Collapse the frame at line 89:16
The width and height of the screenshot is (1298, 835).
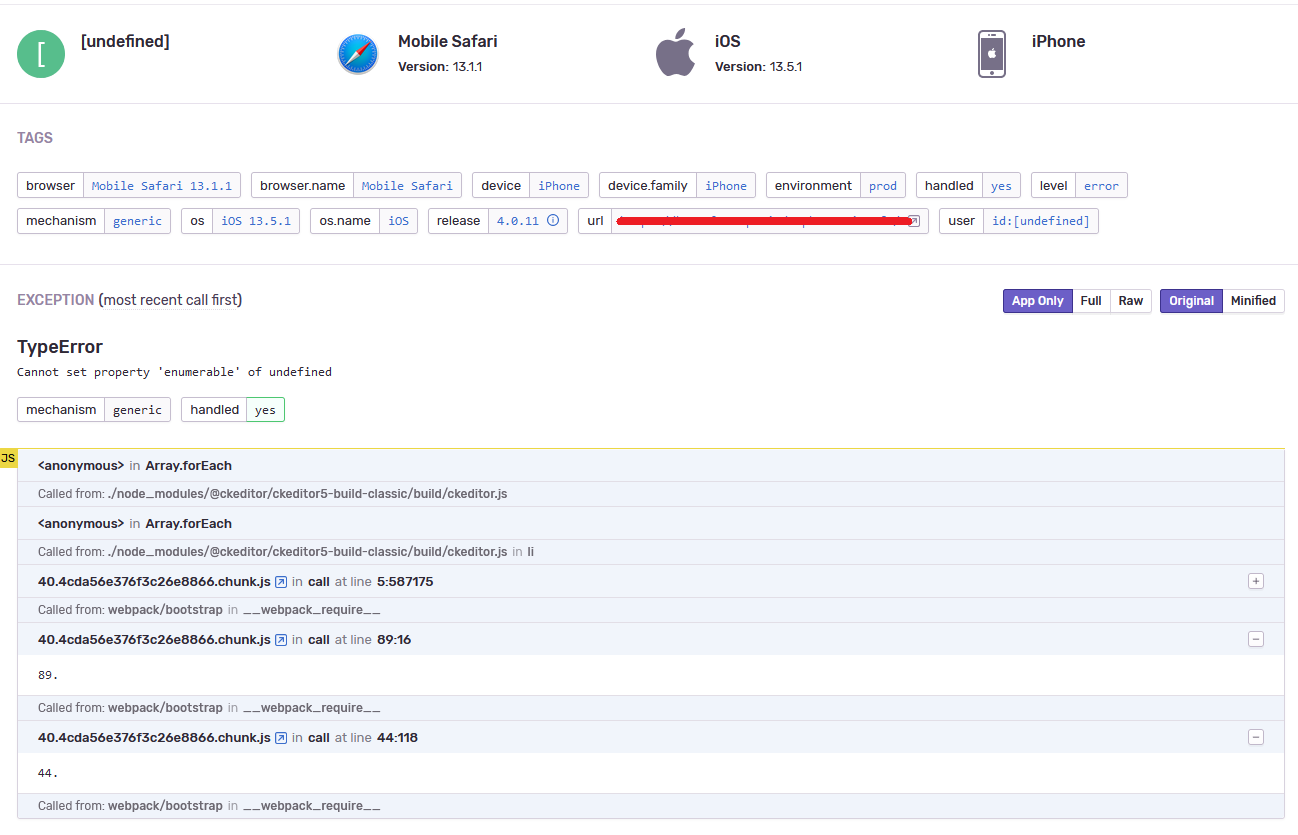coord(1255,639)
